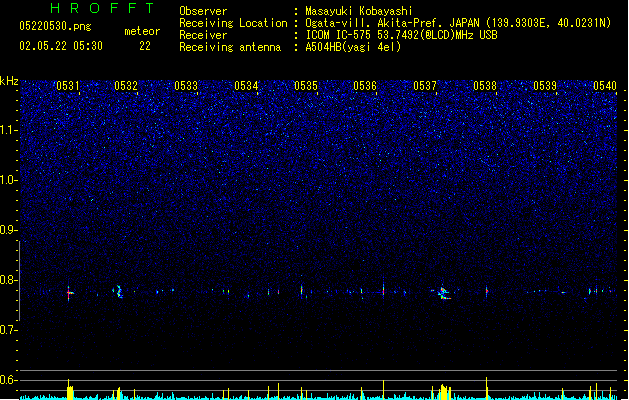
Task: Click the 1.1 kHz axis label
Action: point(9,130)
